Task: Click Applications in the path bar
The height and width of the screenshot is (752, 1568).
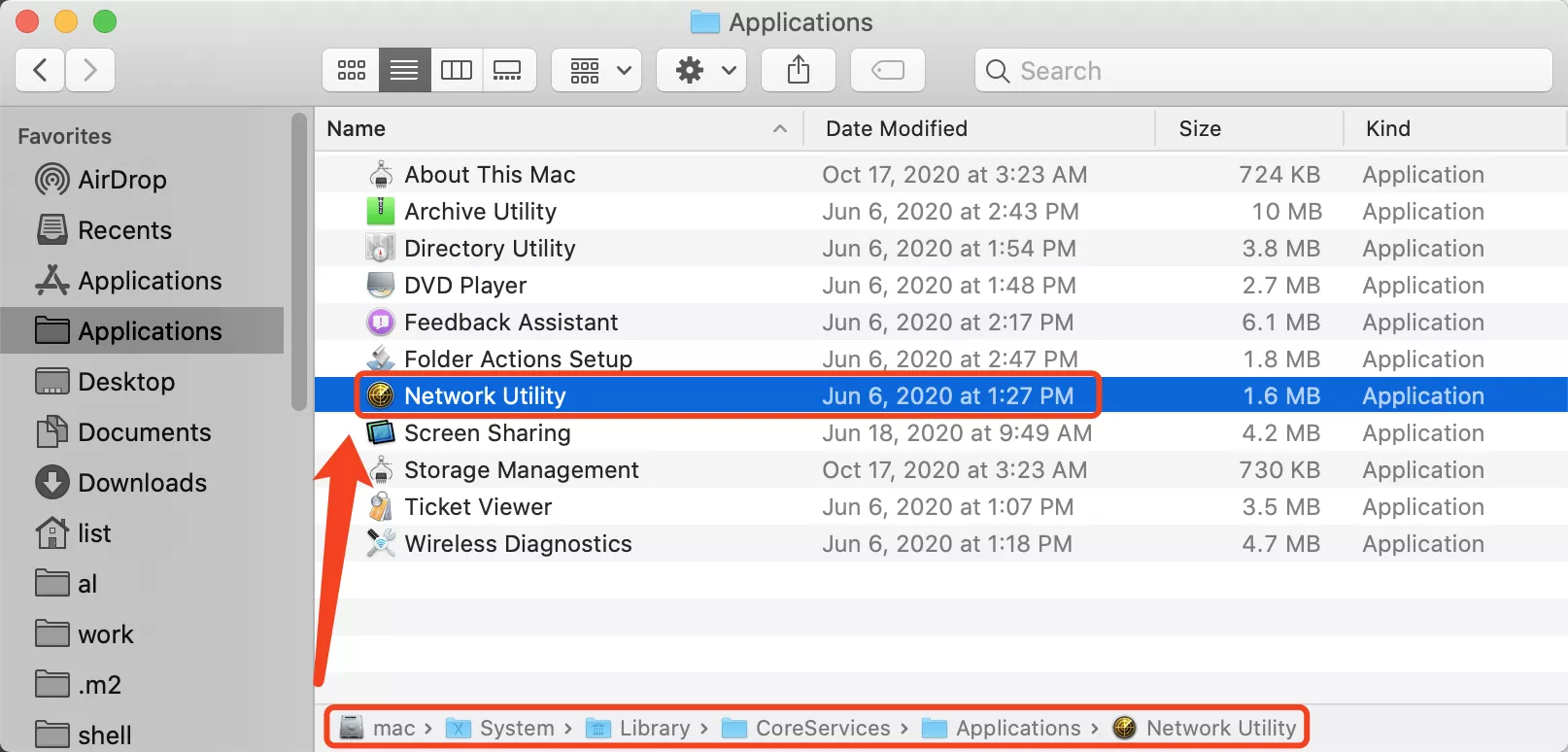Action: (x=1002, y=728)
